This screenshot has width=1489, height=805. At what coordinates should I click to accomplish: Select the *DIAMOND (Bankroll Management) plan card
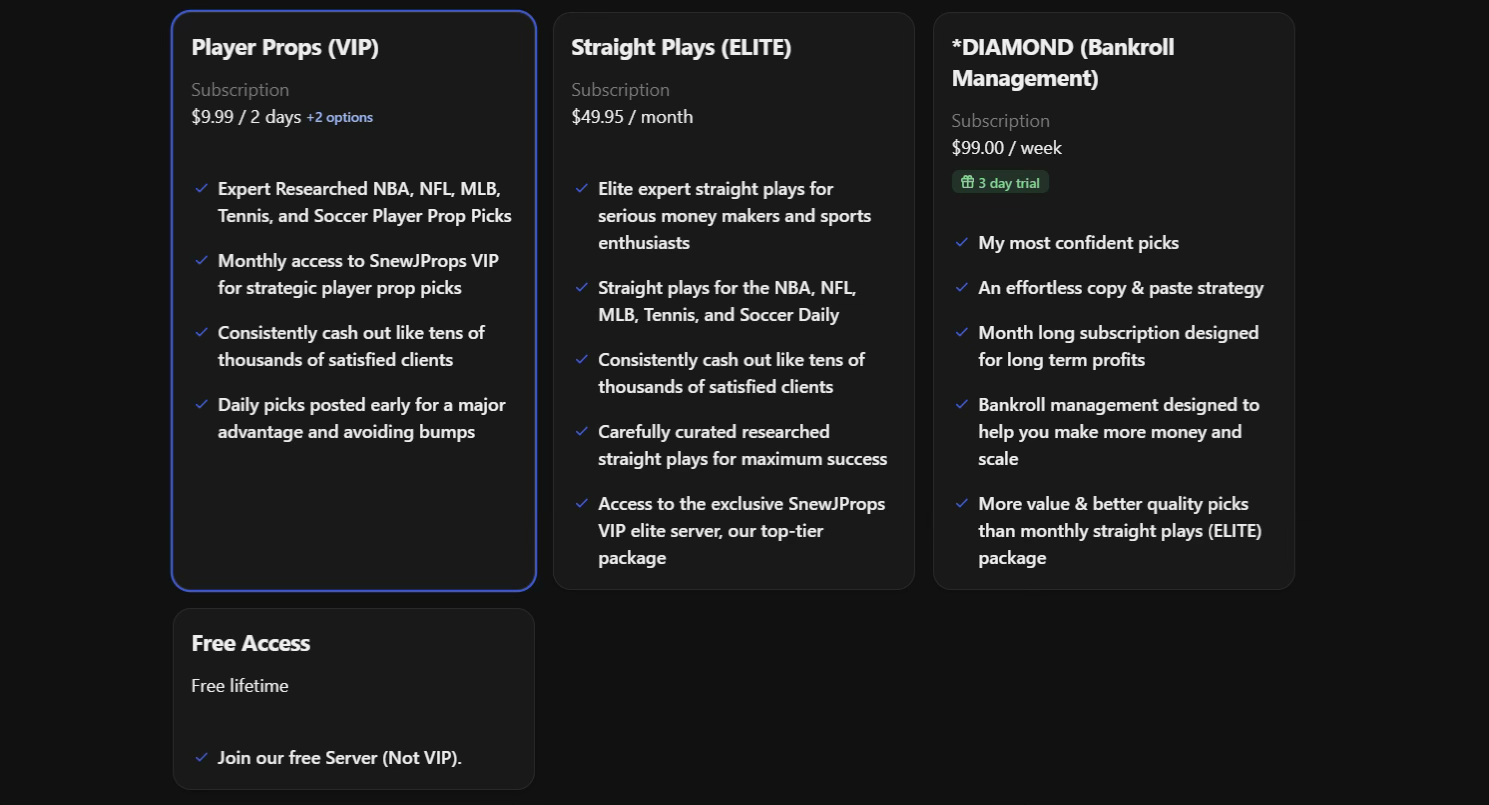tap(1114, 301)
